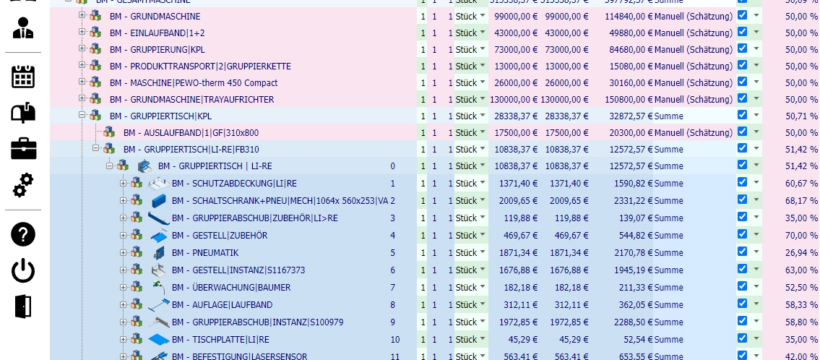Select row BM - MASCHINE|PEWO-therm 450 Compact
Image resolution: width=820 pixels, height=360 pixels.
coord(193,83)
